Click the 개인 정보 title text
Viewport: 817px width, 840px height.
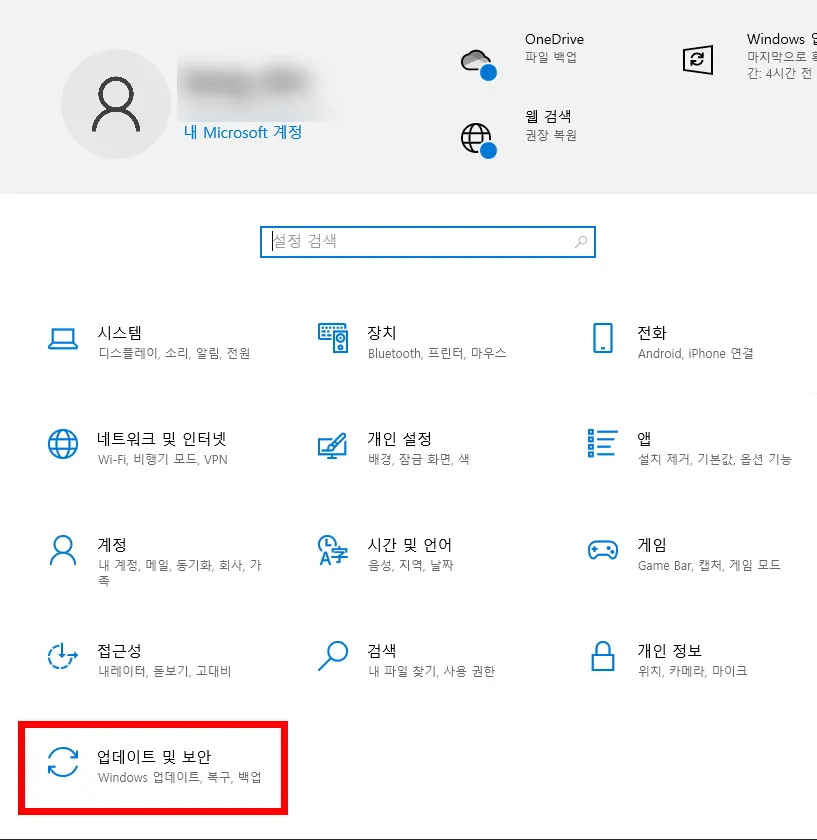click(670, 651)
